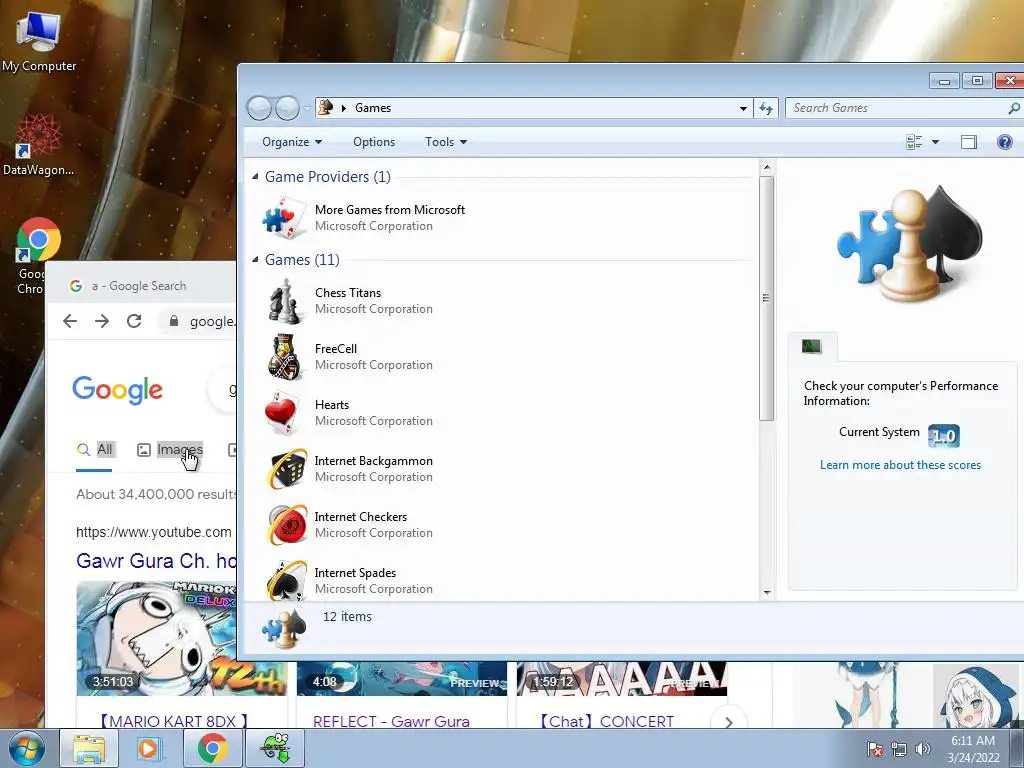
Task: Switch to Chrome in the taskbar
Action: [212, 748]
